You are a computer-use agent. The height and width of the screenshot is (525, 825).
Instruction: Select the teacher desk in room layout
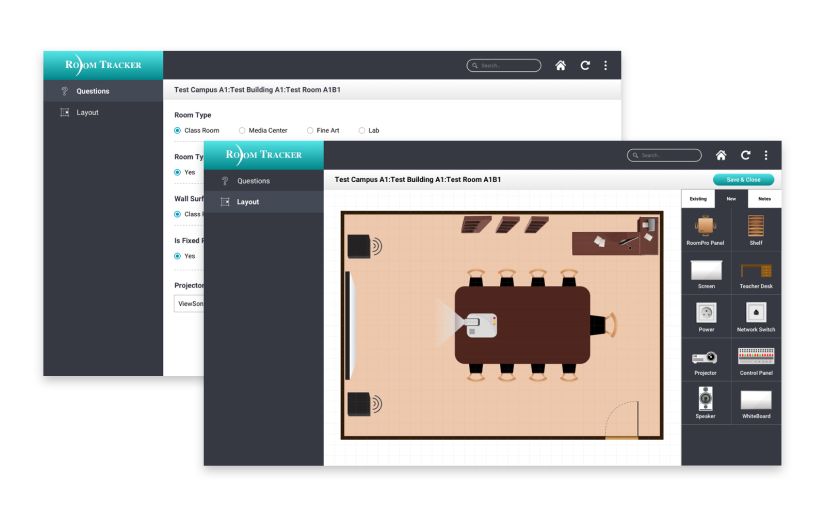click(x=615, y=237)
